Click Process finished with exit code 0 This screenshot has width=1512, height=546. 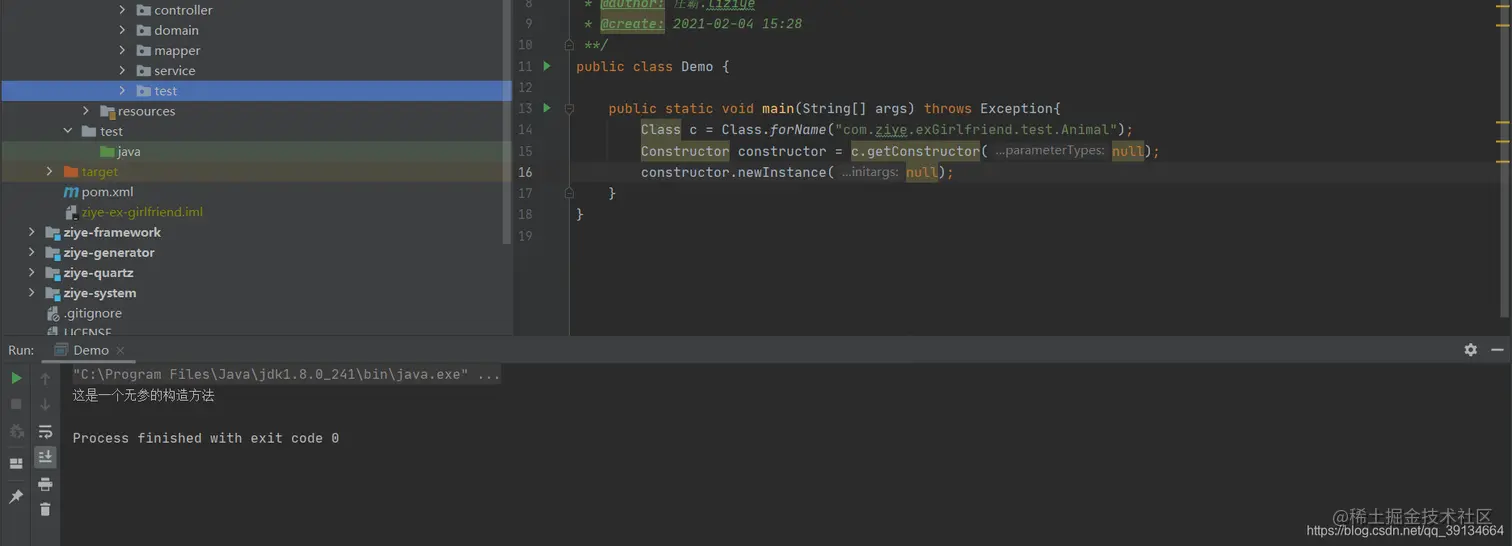[x=206, y=438]
